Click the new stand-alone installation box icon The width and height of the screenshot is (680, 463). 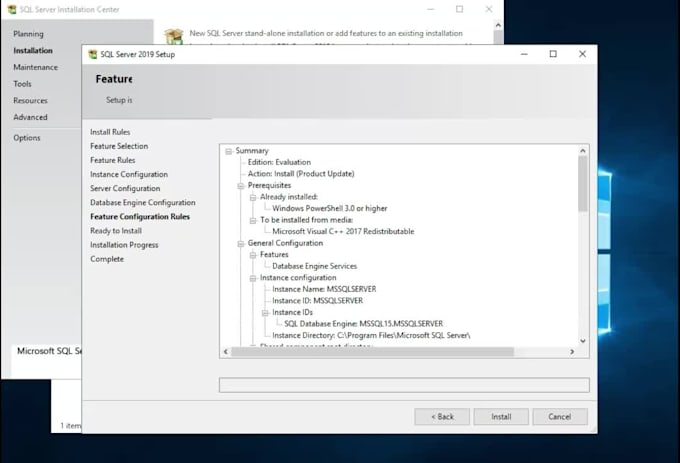point(174,36)
